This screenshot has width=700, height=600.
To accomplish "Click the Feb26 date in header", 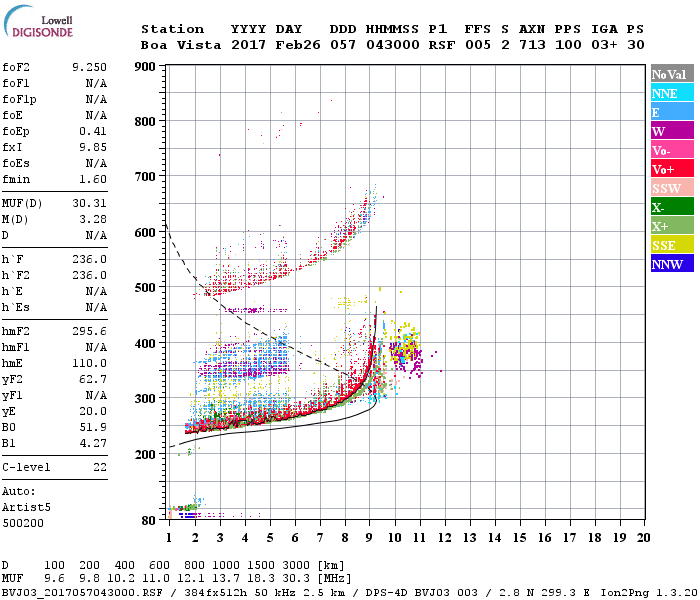I will (x=297, y=45).
